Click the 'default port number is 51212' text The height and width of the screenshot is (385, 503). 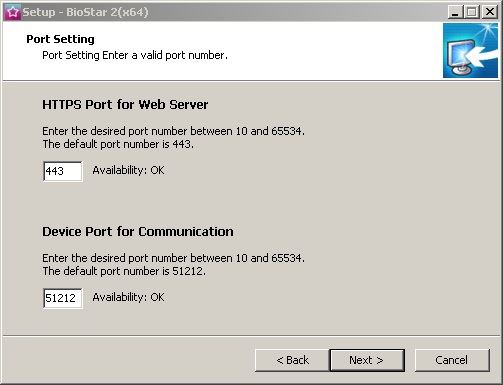(124, 271)
